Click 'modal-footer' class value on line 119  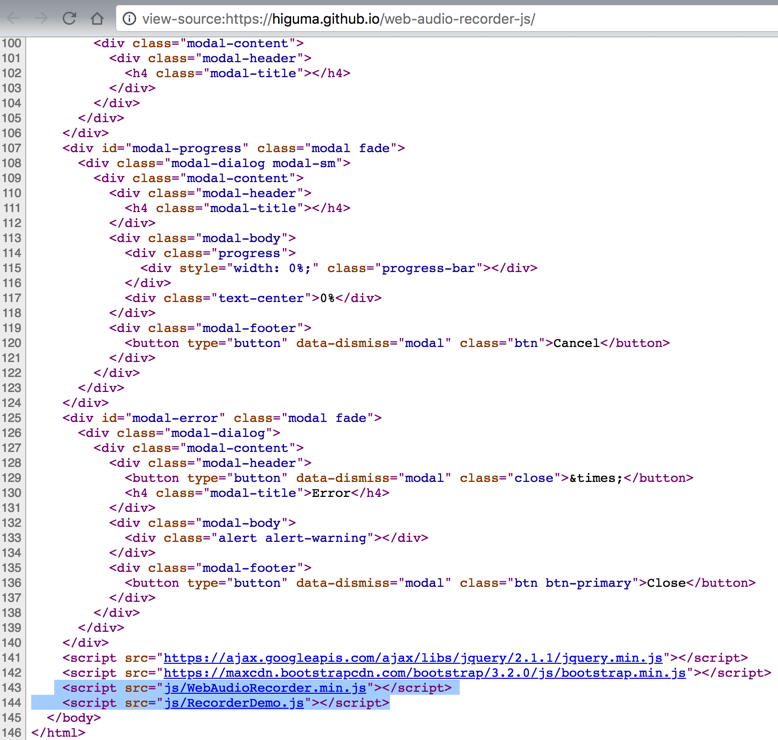(x=249, y=328)
